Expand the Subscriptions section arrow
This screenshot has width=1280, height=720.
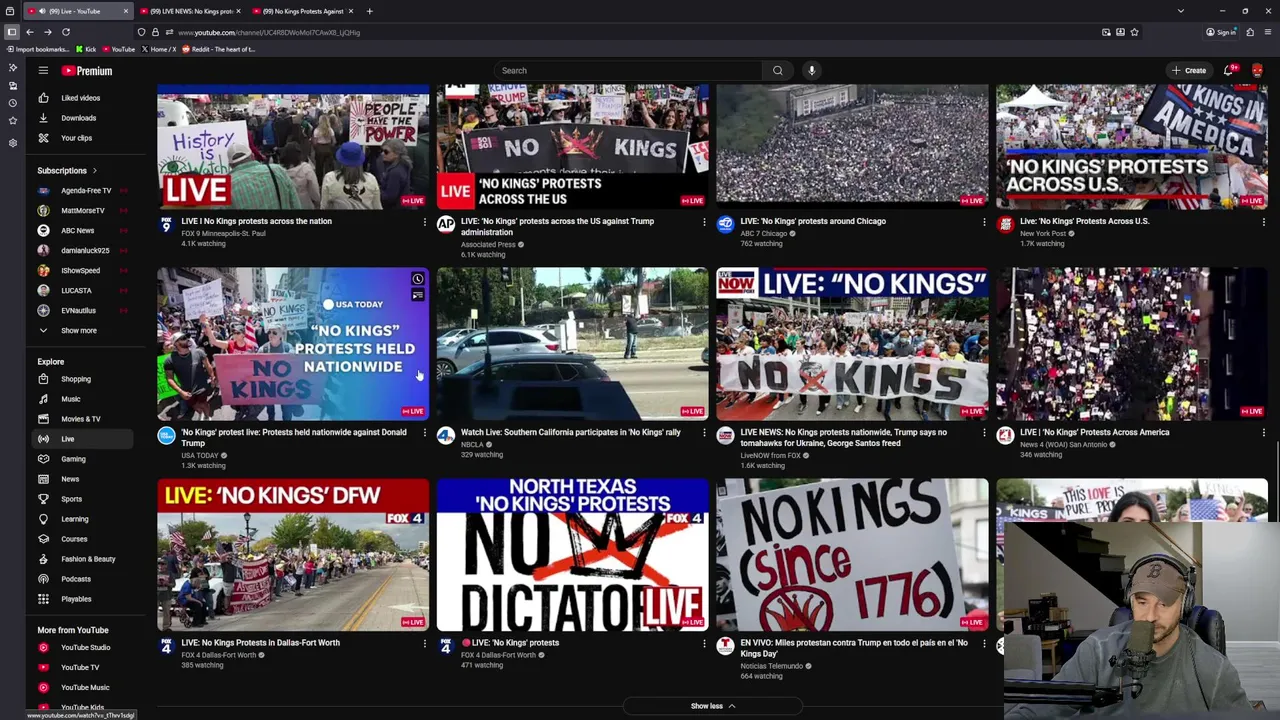[95, 171]
